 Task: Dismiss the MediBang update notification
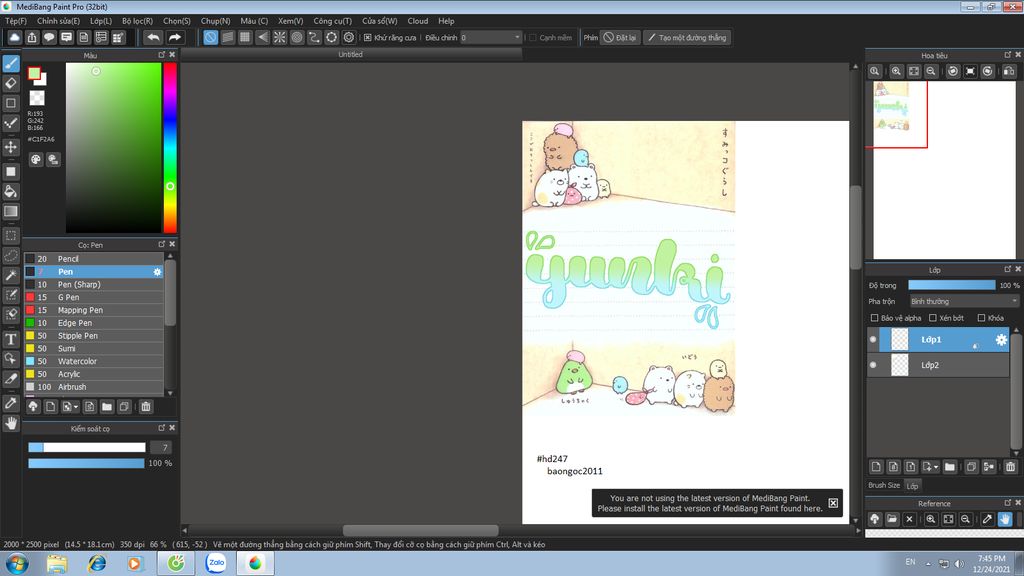point(833,503)
